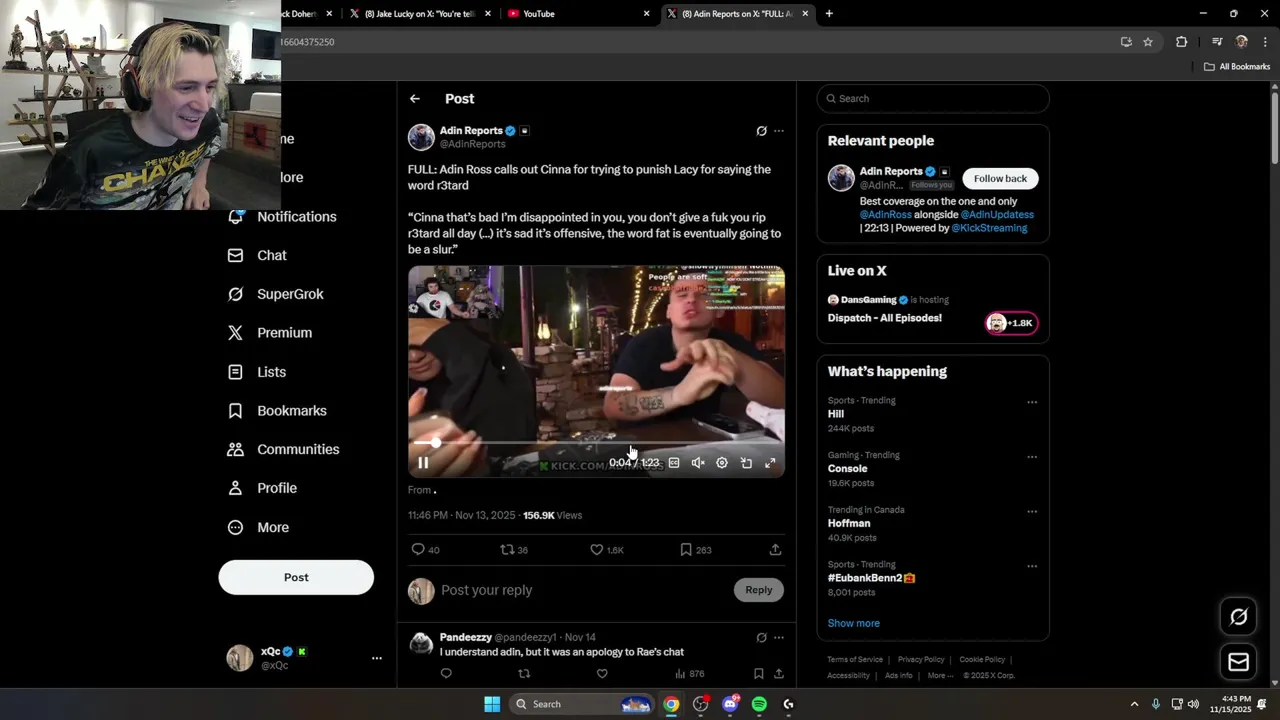1280x720 pixels.
Task: Expand video to fullscreen
Action: point(770,463)
